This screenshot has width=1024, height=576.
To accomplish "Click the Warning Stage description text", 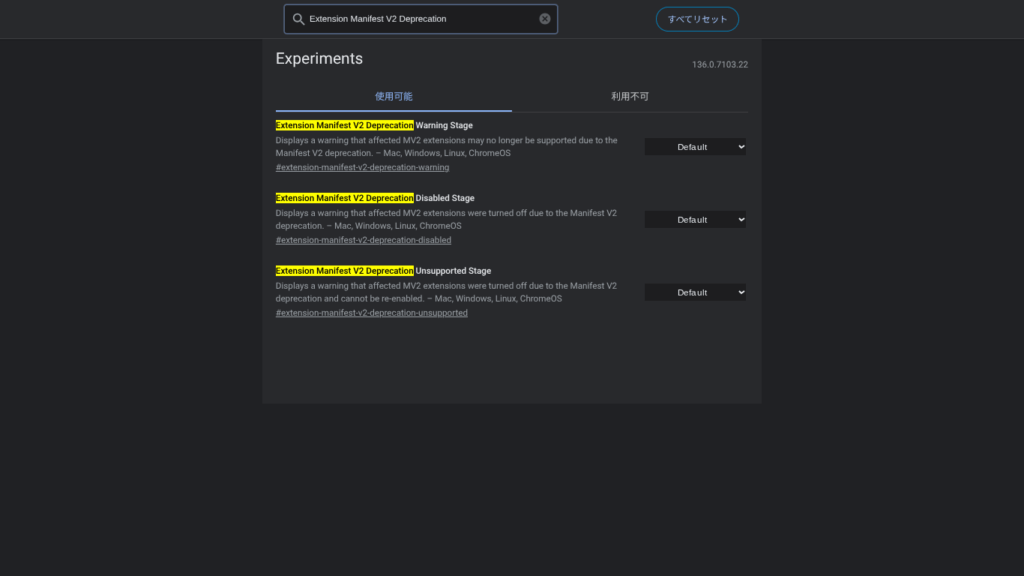I will point(446,147).
